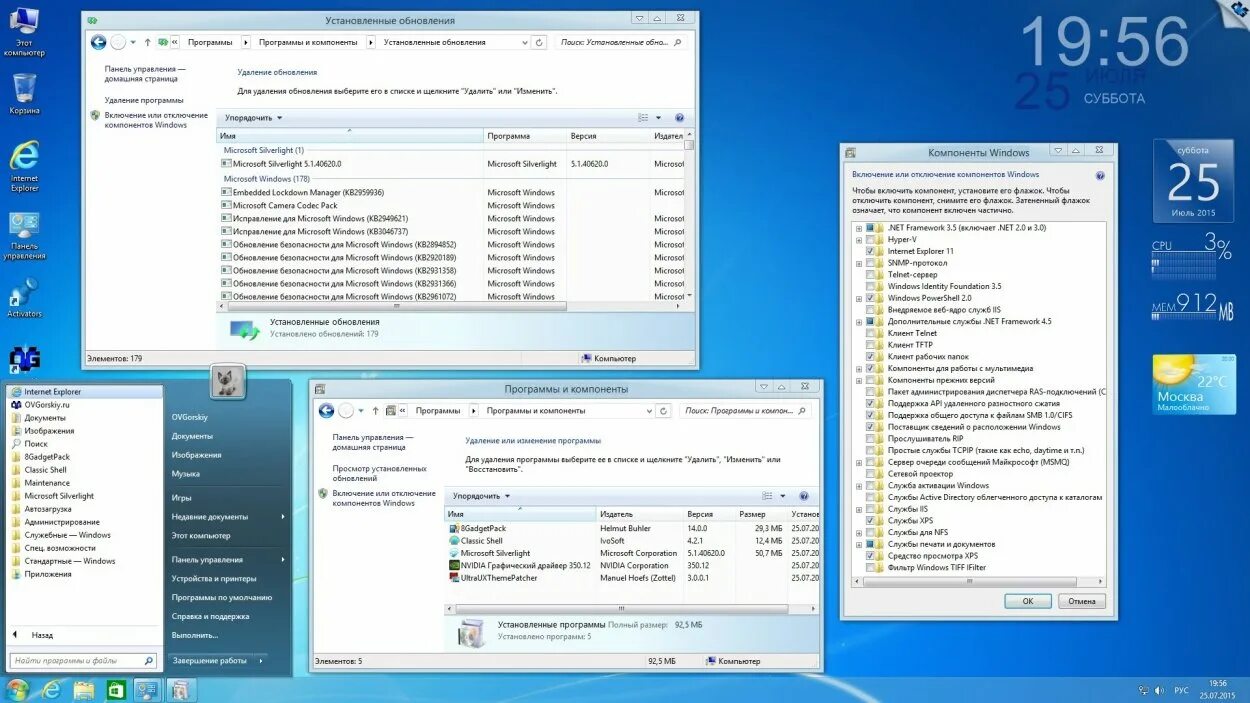The height and width of the screenshot is (703, 1250).
Task: Open Недавние документы in Start menu
Action: click(x=228, y=517)
